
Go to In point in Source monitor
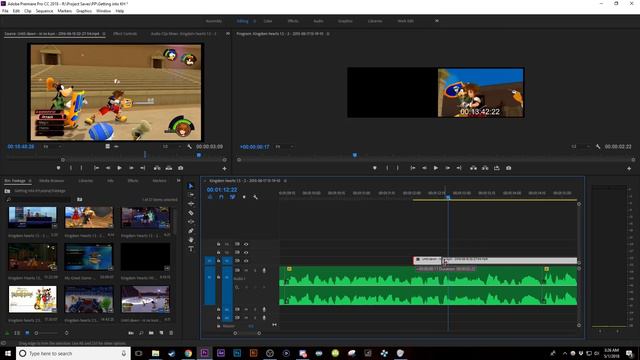pyautogui.click(x=96, y=168)
